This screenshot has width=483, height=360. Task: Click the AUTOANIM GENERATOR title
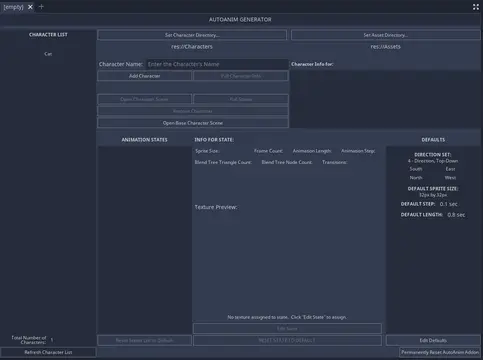[x=240, y=20]
